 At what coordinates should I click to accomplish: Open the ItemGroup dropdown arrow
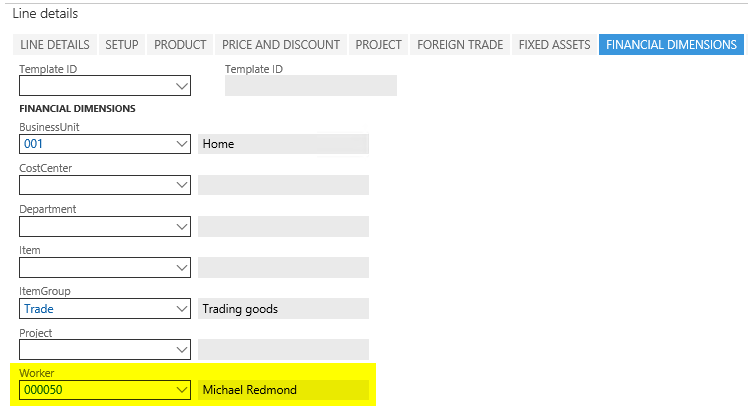tap(181, 308)
